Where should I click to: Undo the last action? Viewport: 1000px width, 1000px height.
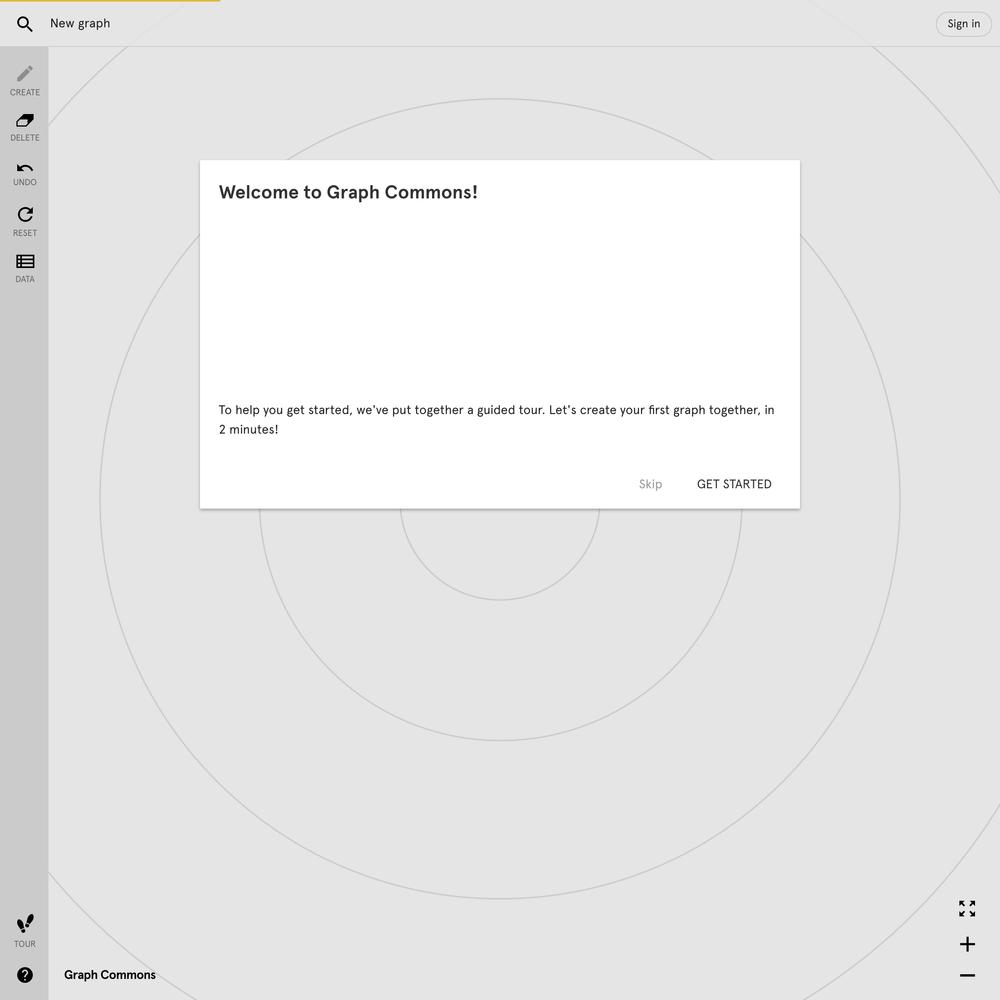(25, 174)
